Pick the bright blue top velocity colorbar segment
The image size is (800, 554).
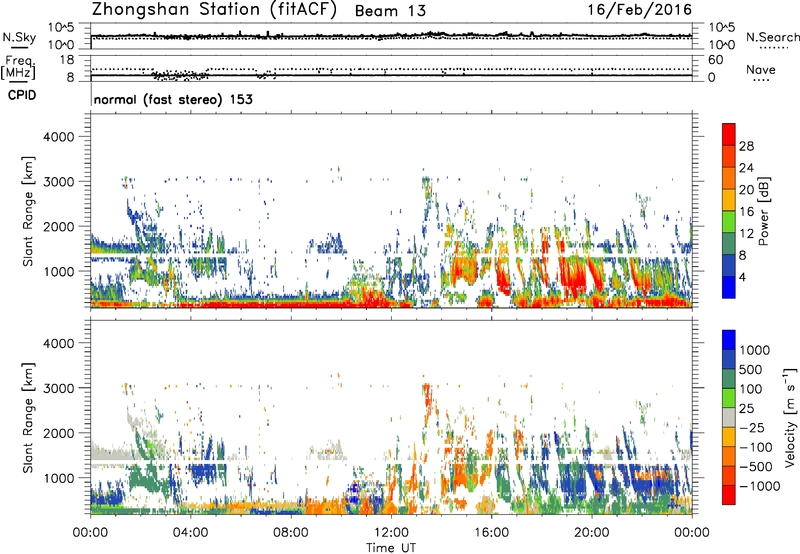[x=729, y=340]
